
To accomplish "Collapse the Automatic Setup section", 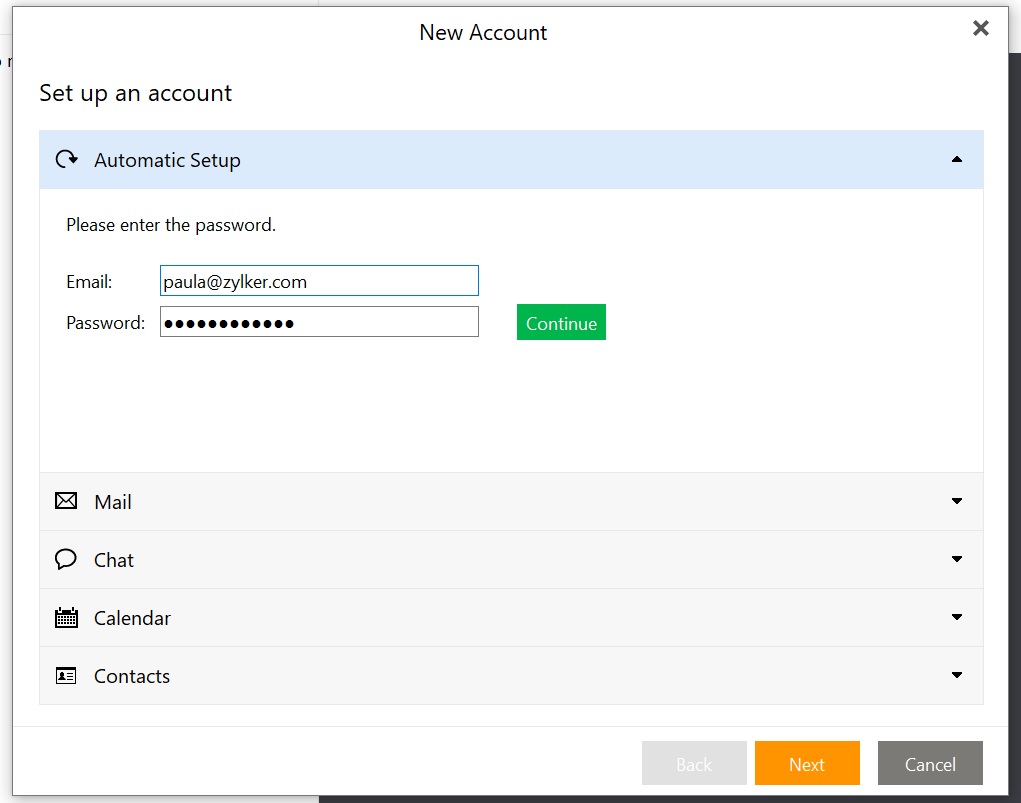I will tap(957, 159).
